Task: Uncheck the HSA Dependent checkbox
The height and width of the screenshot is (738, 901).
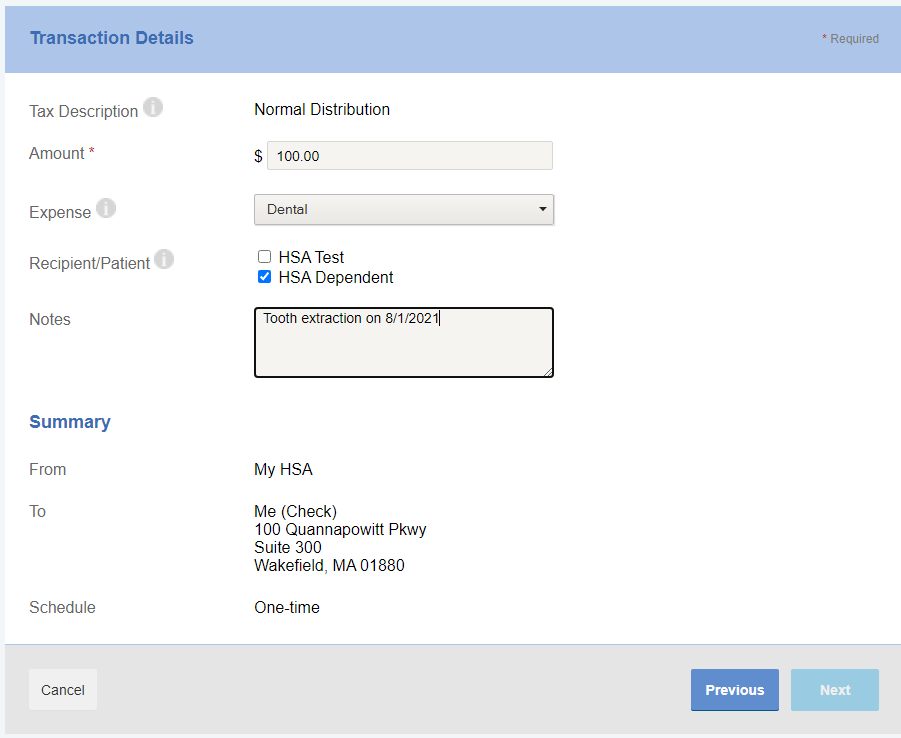Action: (x=265, y=277)
